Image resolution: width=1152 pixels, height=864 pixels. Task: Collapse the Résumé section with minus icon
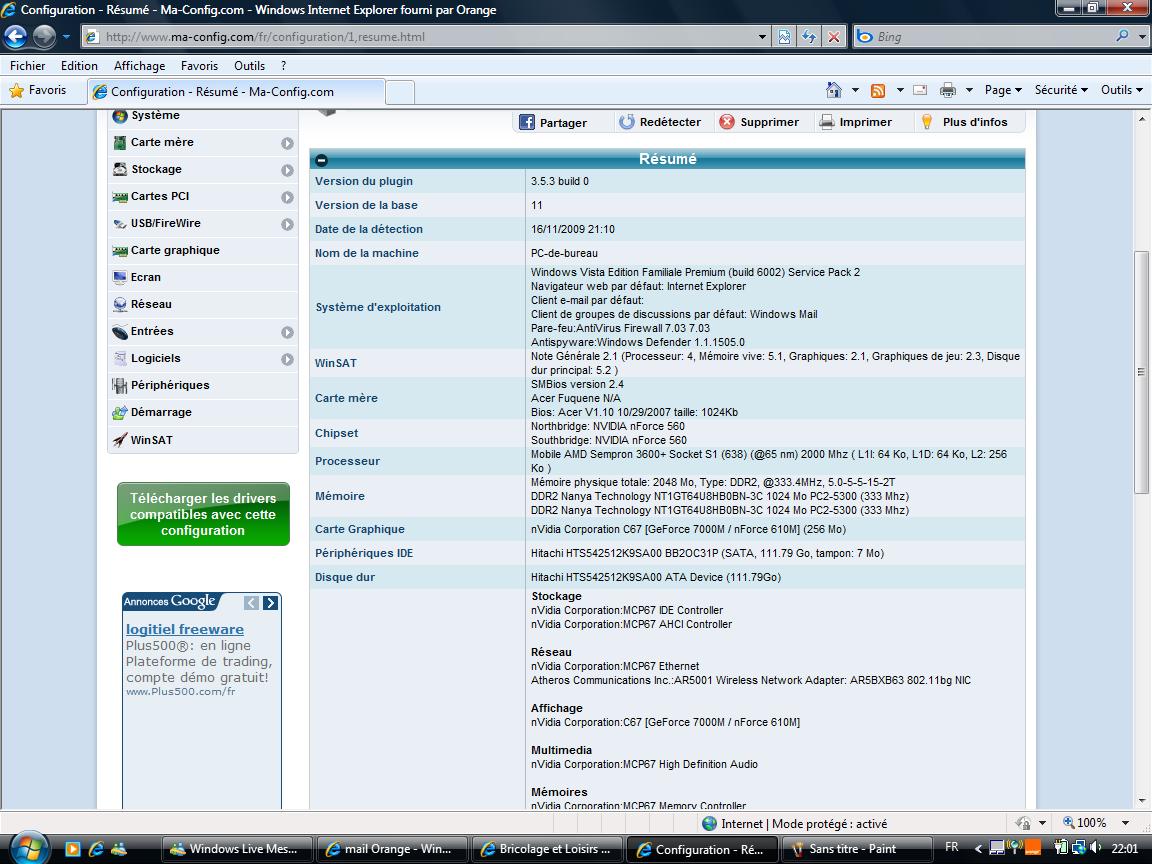(321, 159)
